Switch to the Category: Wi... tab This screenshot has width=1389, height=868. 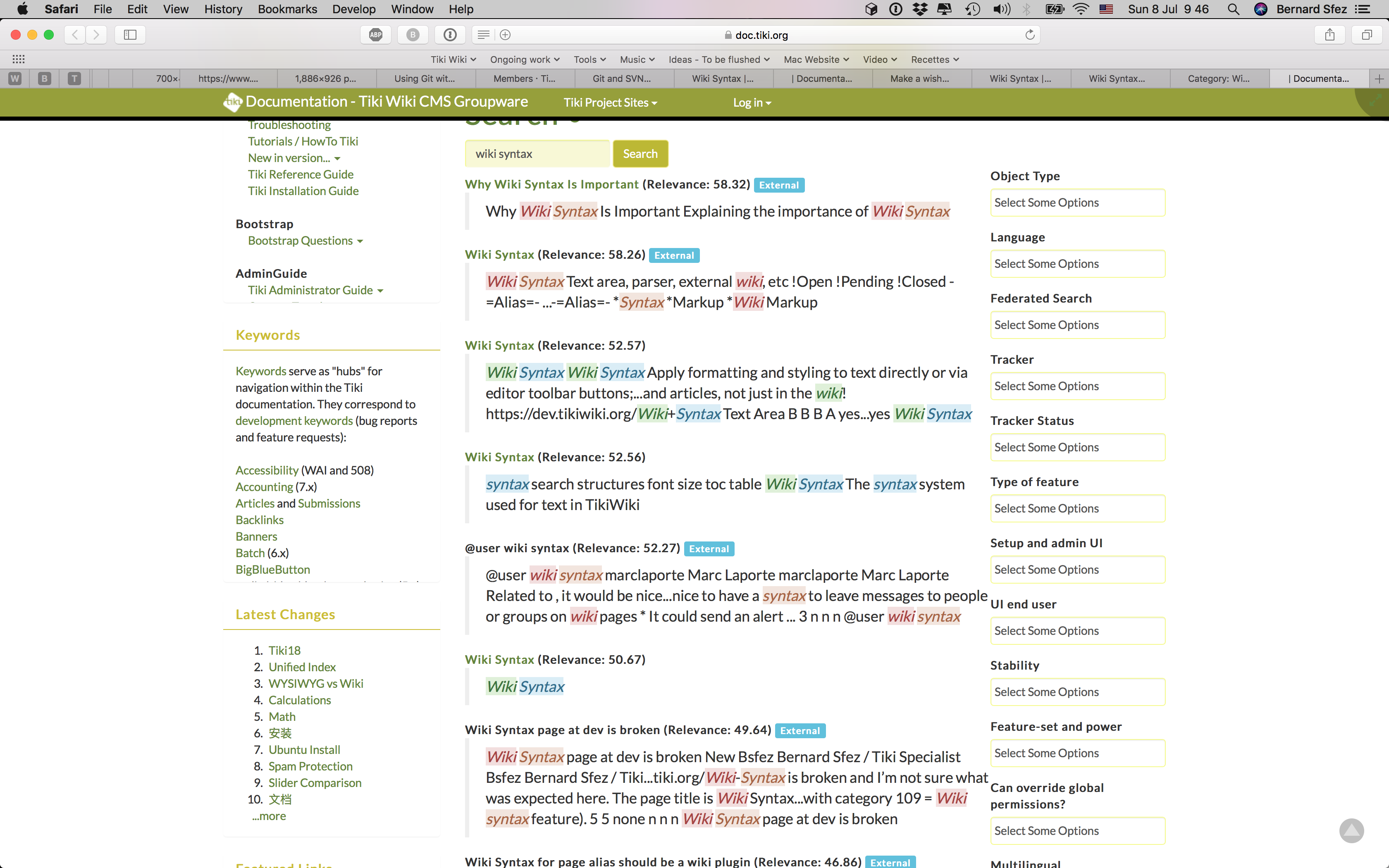pyautogui.click(x=1219, y=79)
